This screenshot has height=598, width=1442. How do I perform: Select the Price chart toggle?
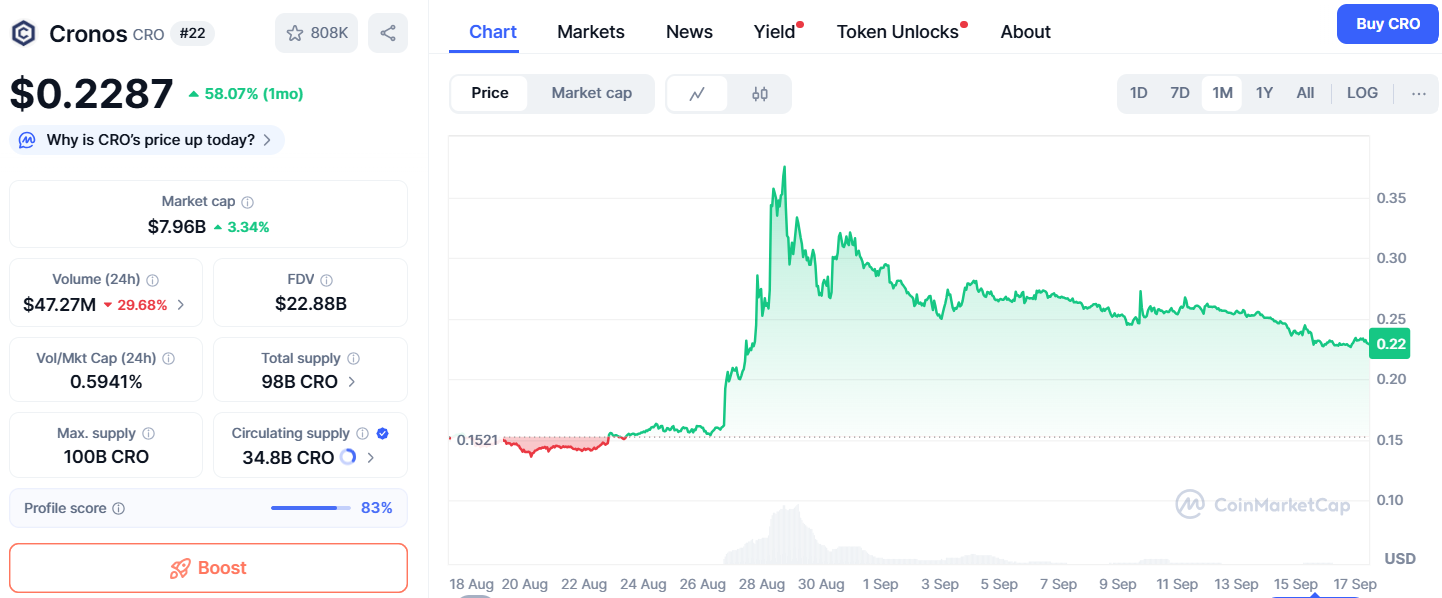[x=490, y=93]
